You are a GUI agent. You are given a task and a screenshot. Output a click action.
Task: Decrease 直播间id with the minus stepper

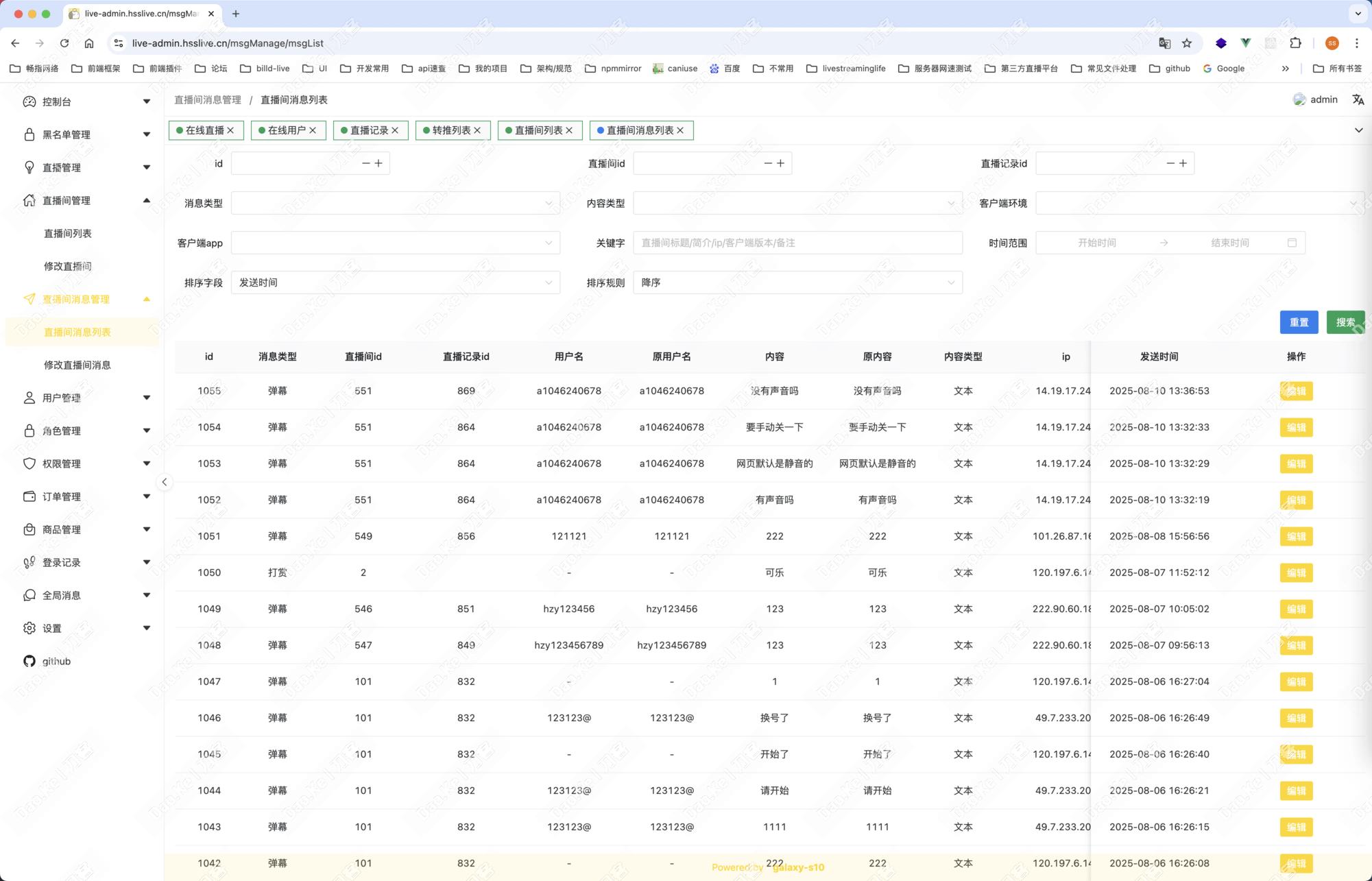tap(768, 163)
